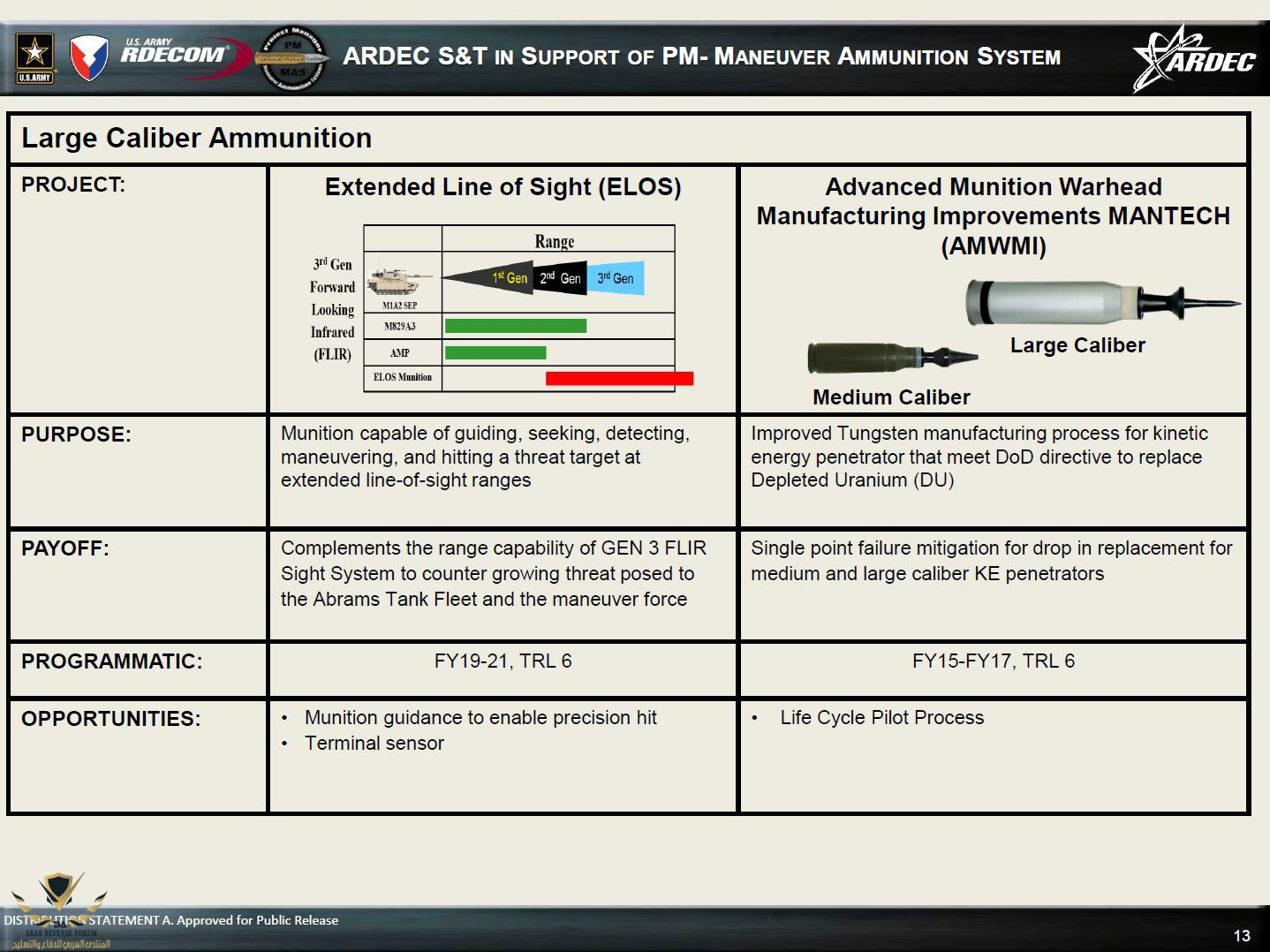Click the AMP chart row label
This screenshot has height=952, width=1270.
coord(400,353)
